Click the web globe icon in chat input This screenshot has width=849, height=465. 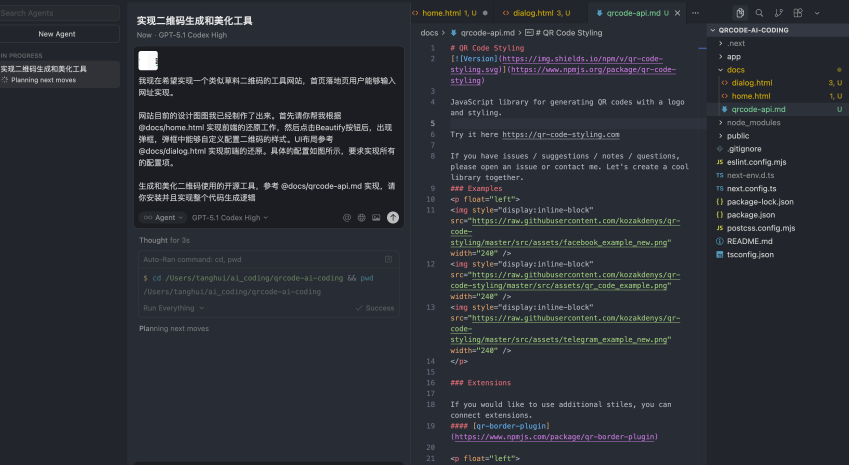pos(361,217)
